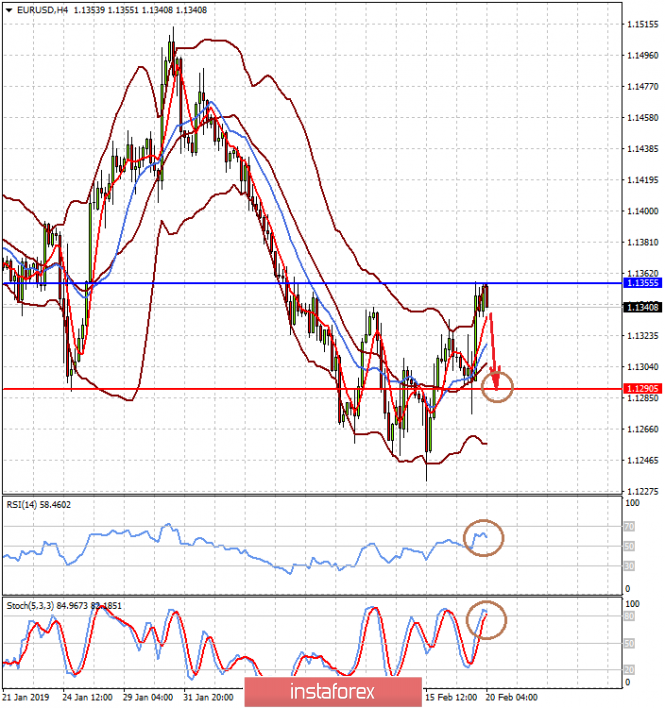Click the 1.15155 value on price axis
This screenshot has height=708, width=665.
pos(641,24)
